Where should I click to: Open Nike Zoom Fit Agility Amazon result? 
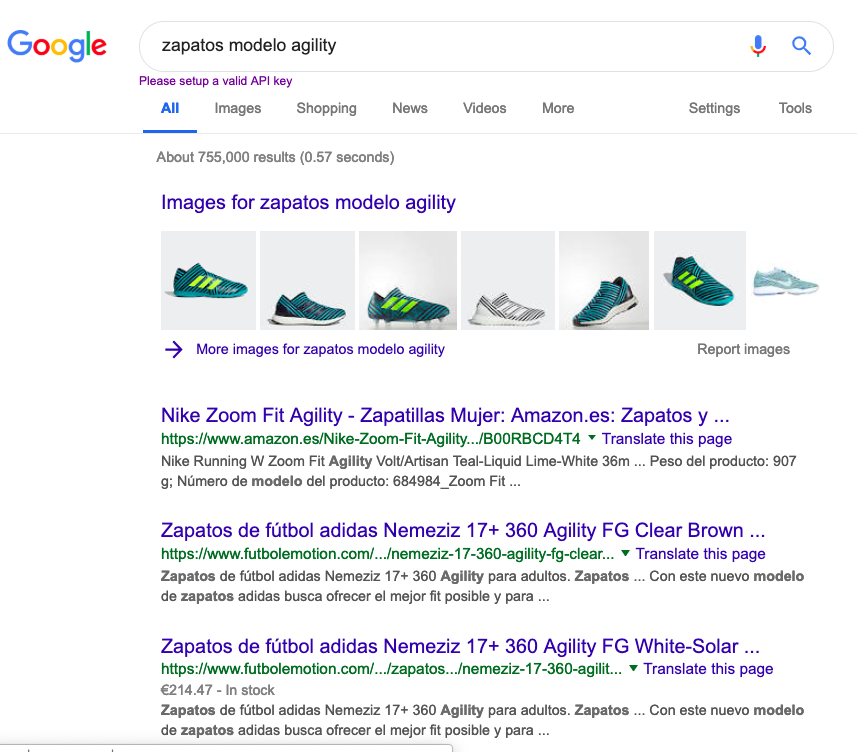[445, 415]
